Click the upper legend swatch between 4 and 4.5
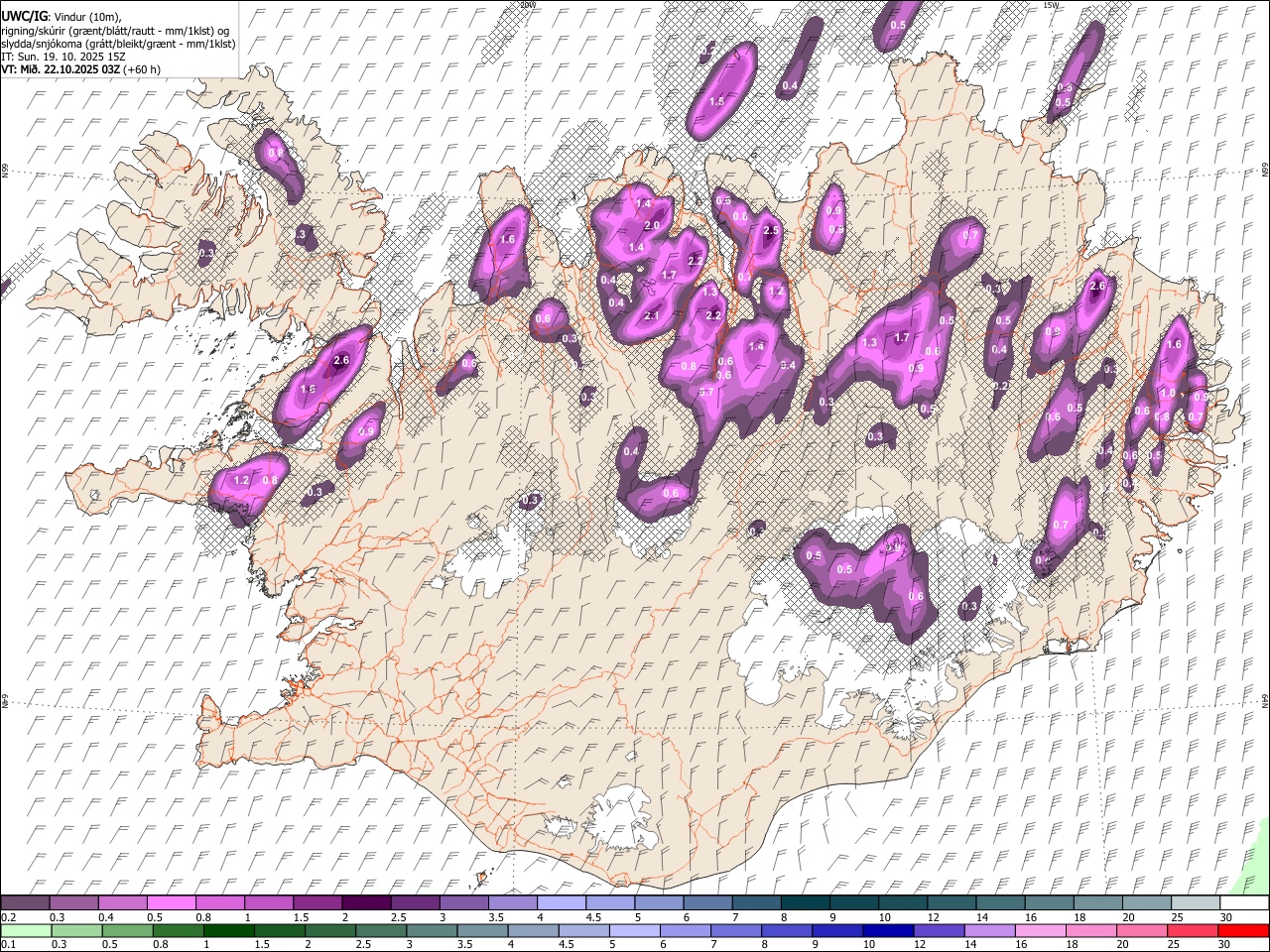Image resolution: width=1270 pixels, height=952 pixels. [561, 903]
